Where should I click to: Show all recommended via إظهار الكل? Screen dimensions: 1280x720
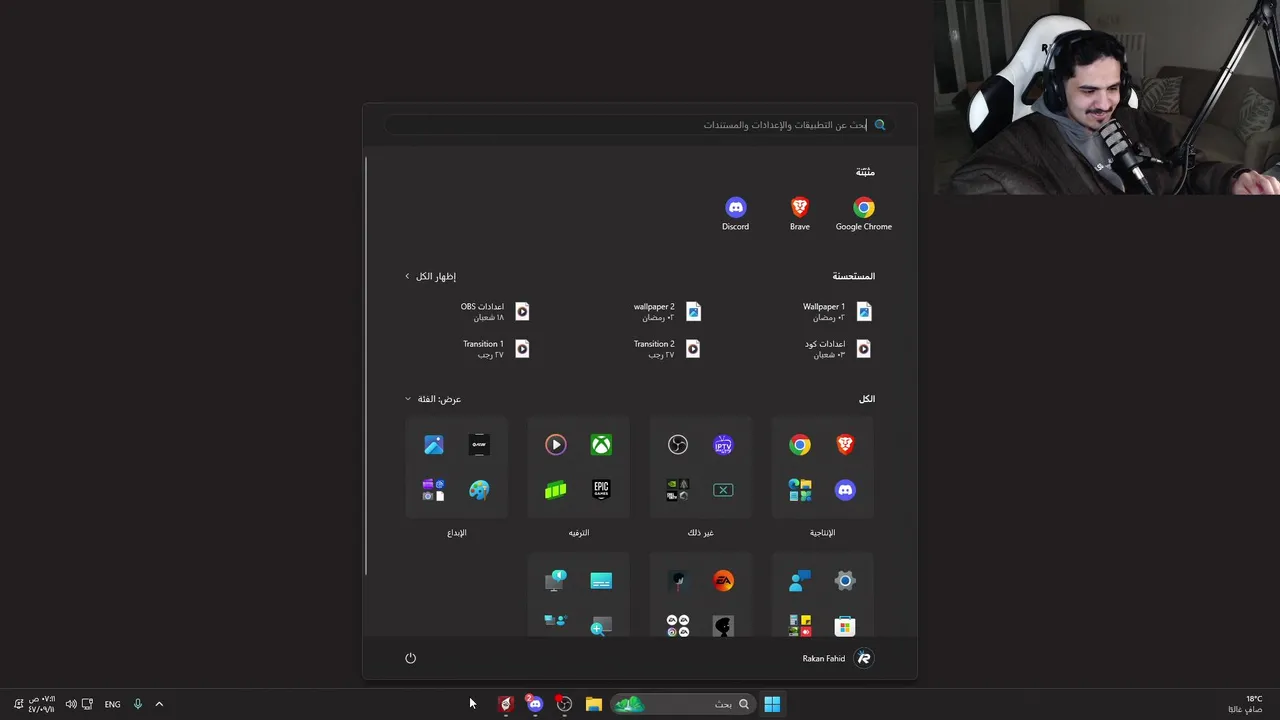coord(431,276)
